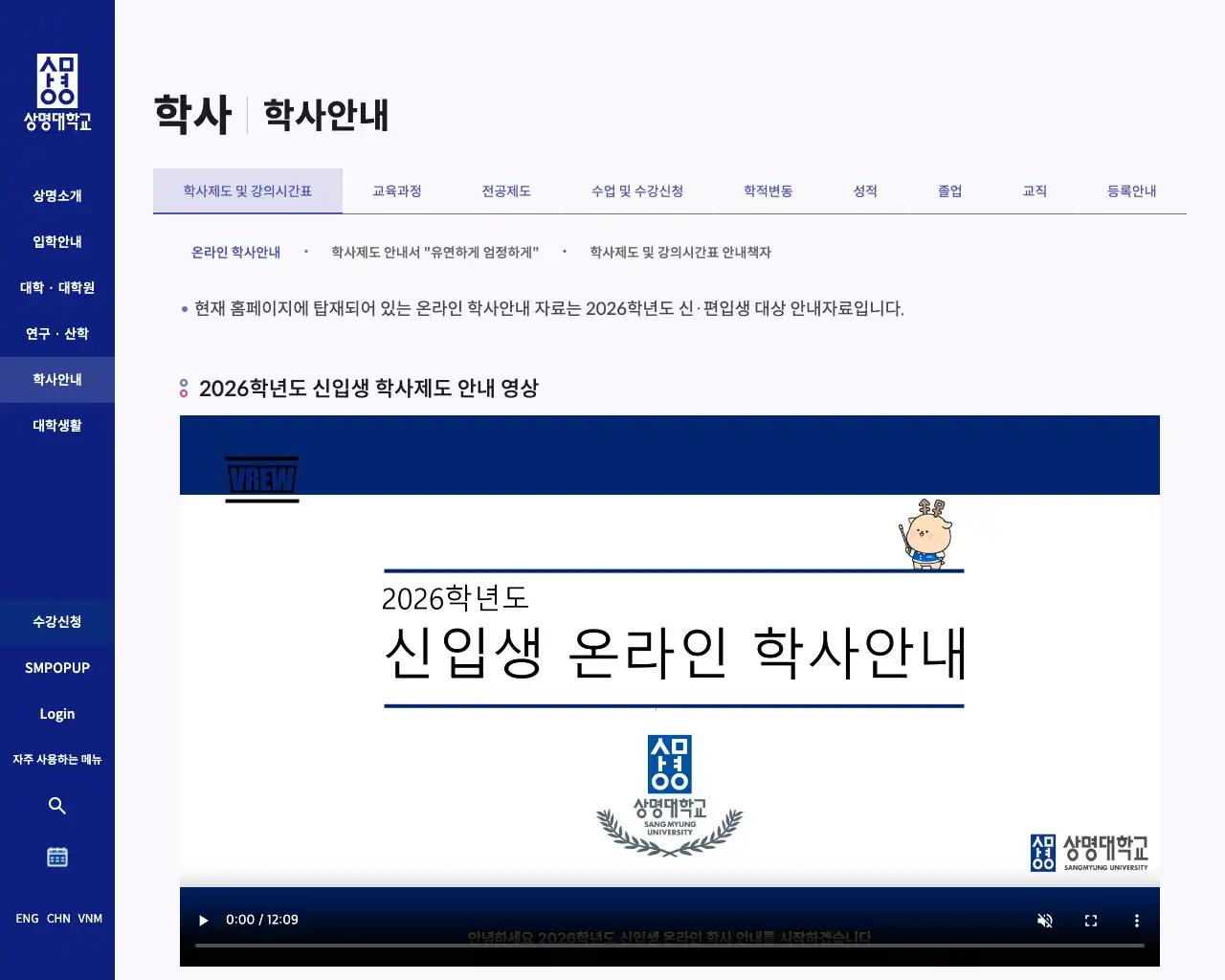This screenshot has width=1225, height=980.
Task: Open 학사제도 및 강의시간표 안내책자 sub-tab
Action: (x=680, y=253)
